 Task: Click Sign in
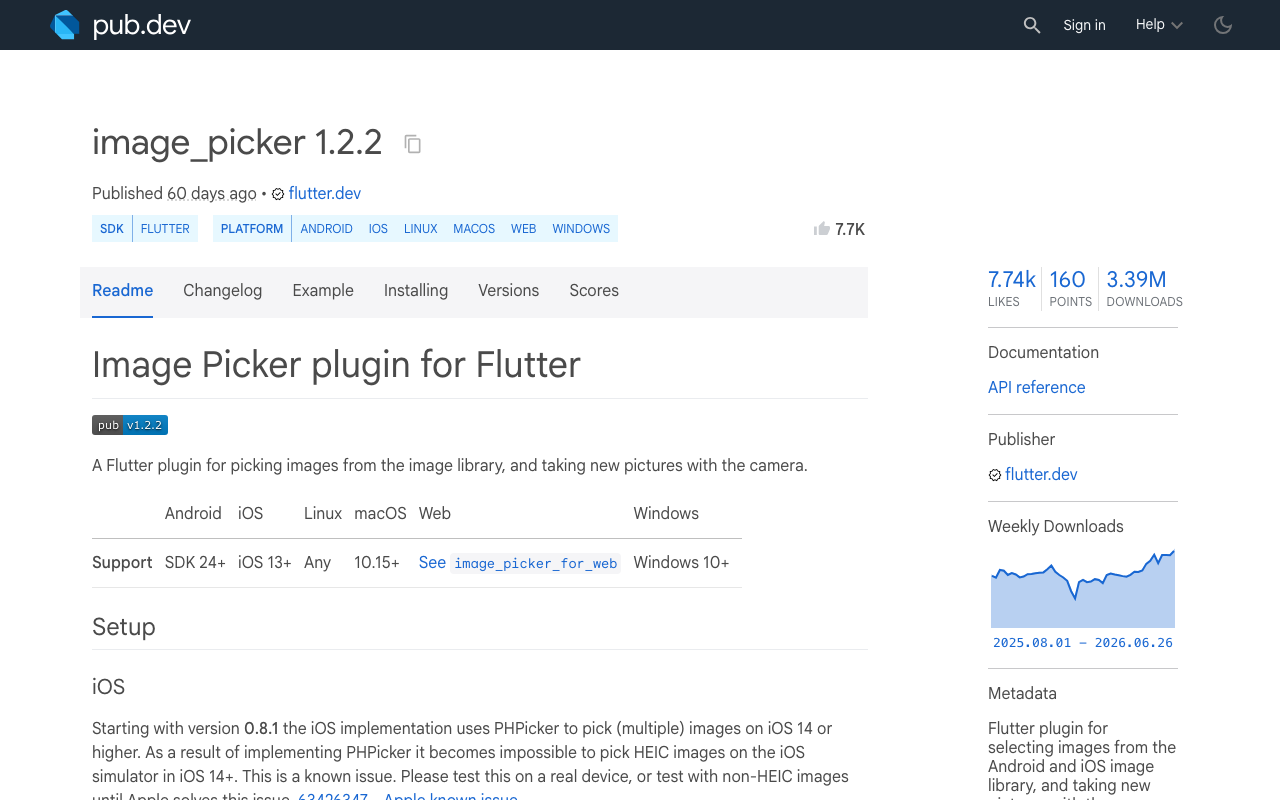click(x=1084, y=25)
